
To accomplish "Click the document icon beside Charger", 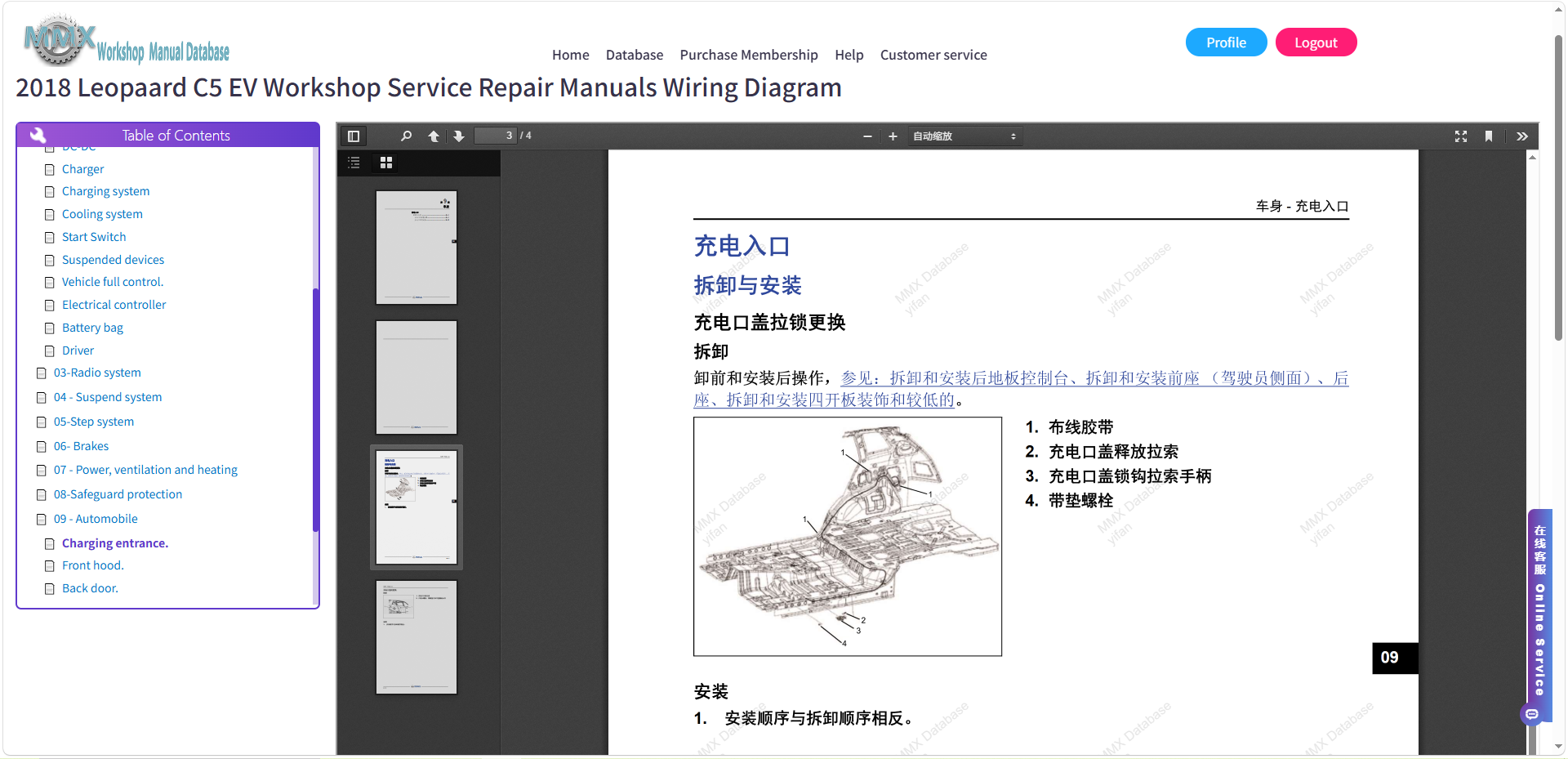I will [50, 170].
